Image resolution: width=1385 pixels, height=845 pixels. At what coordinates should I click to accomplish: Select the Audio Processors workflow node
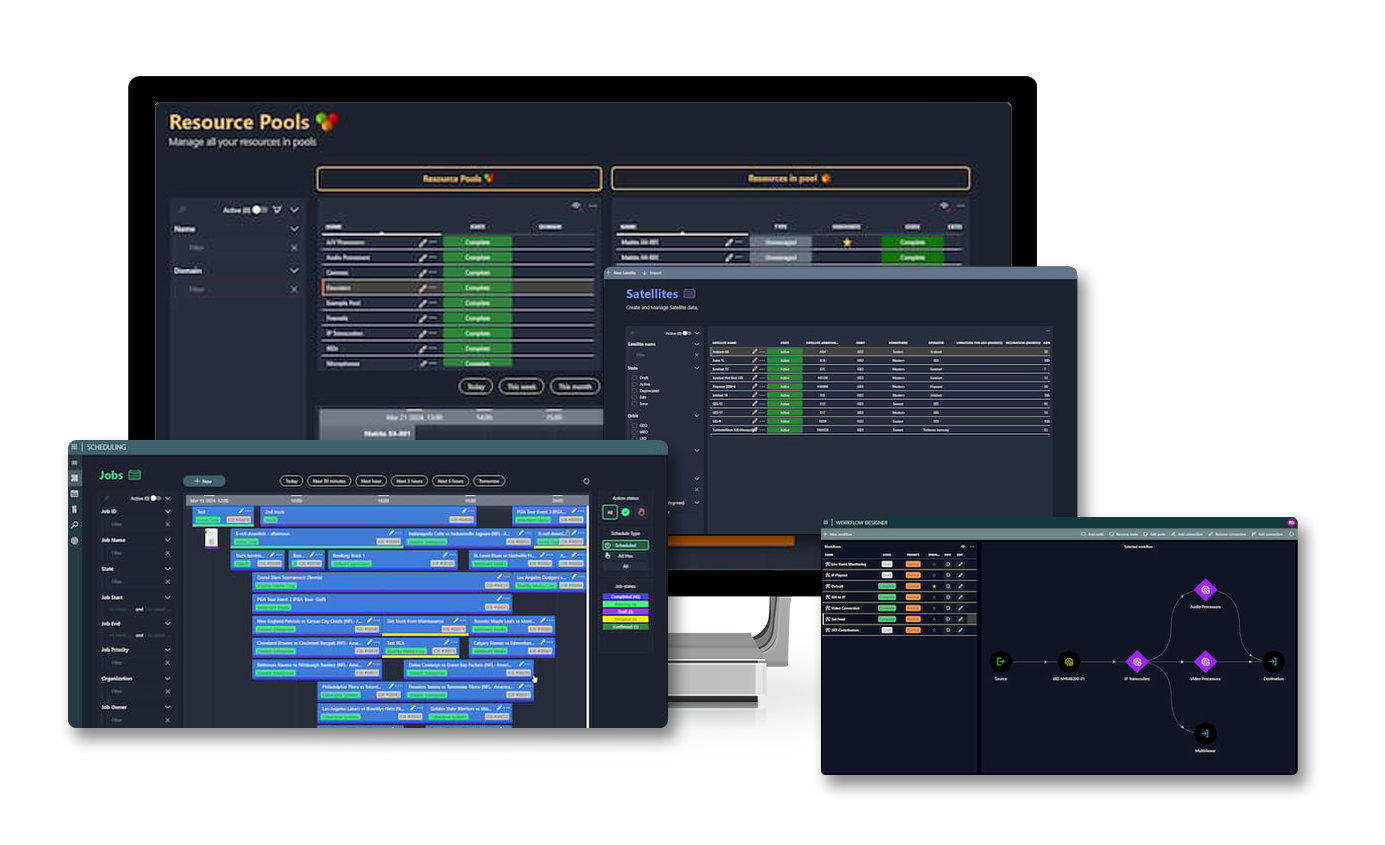click(x=1206, y=589)
